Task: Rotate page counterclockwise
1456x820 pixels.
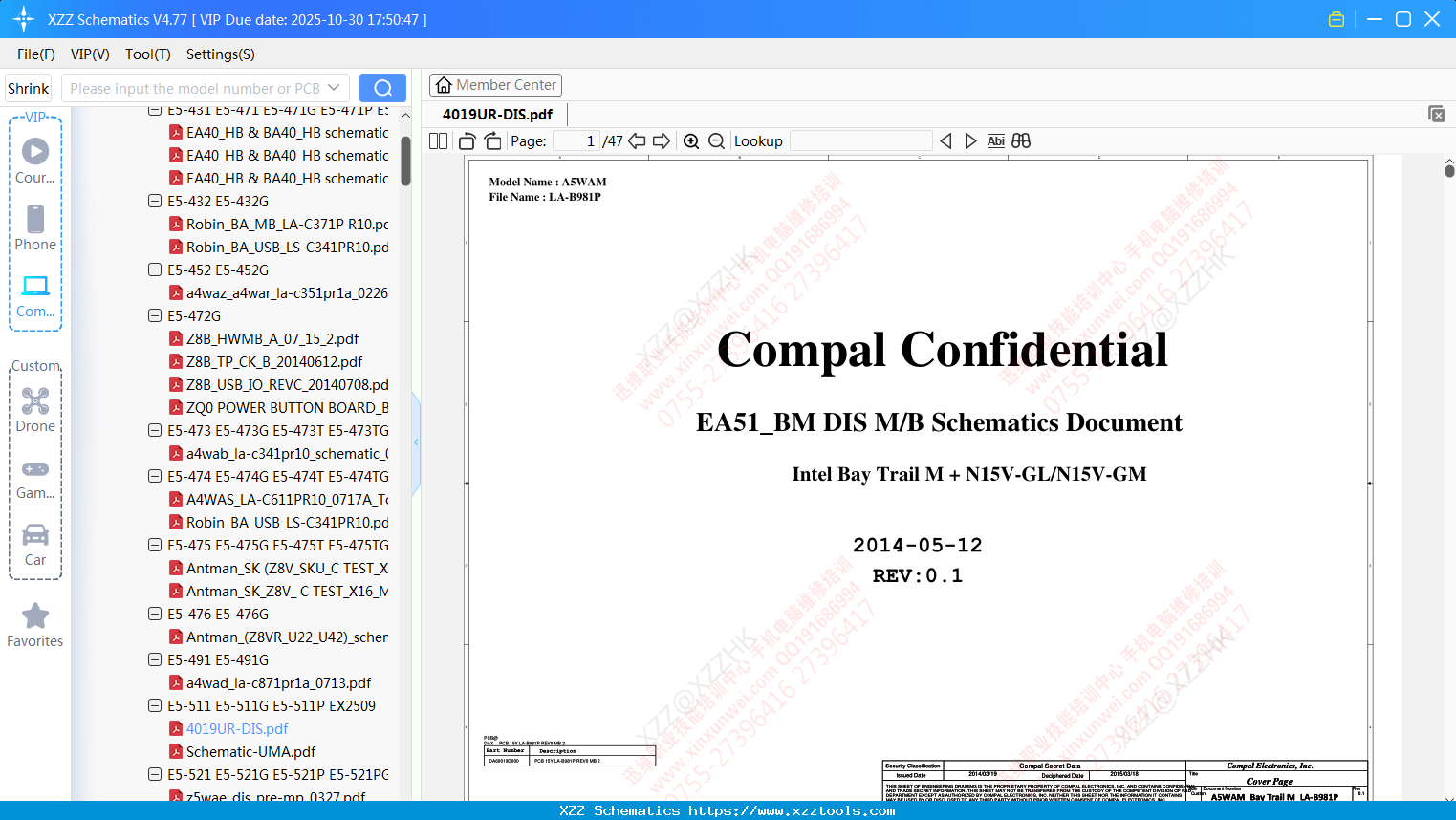Action: [x=467, y=141]
